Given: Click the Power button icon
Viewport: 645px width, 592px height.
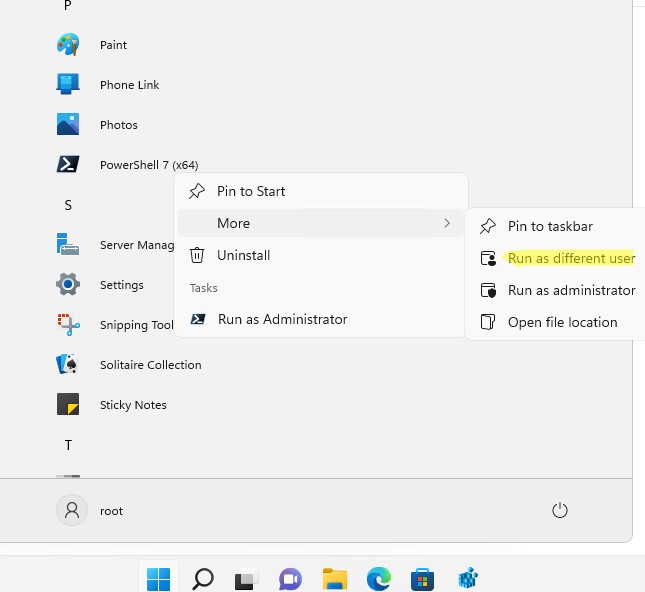Looking at the screenshot, I should 559,510.
